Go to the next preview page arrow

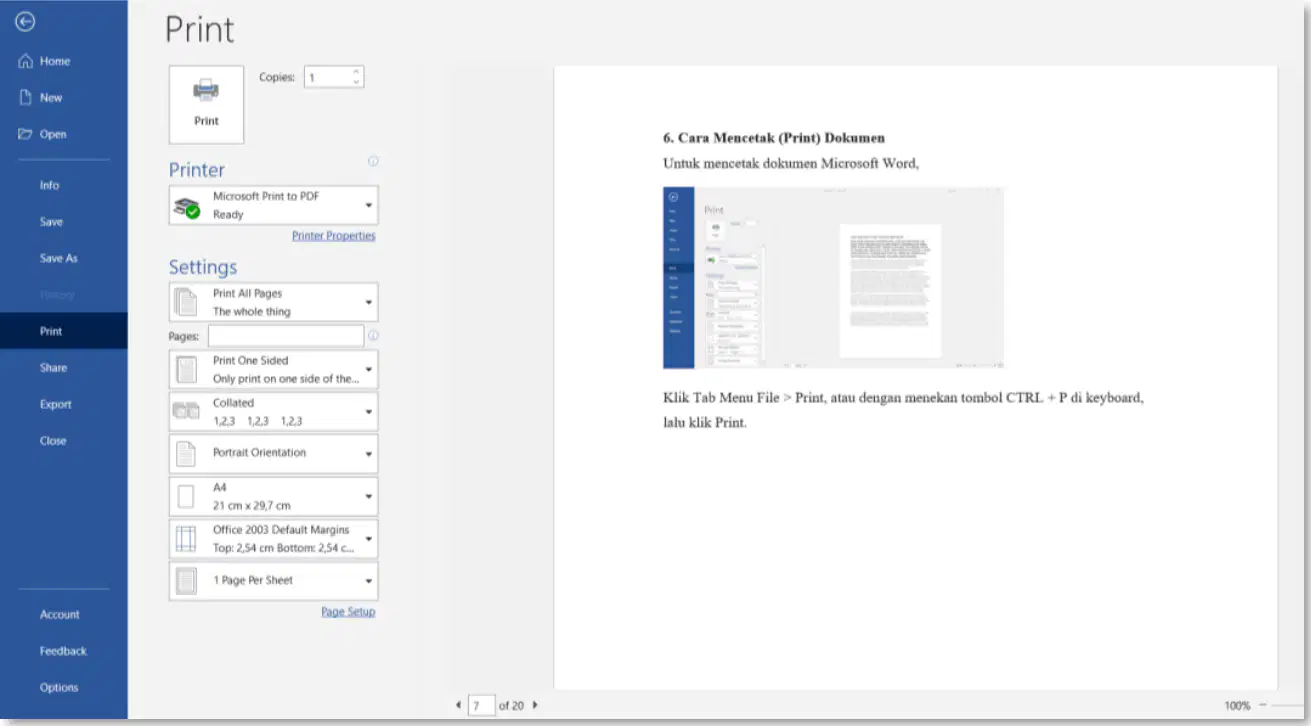[535, 705]
